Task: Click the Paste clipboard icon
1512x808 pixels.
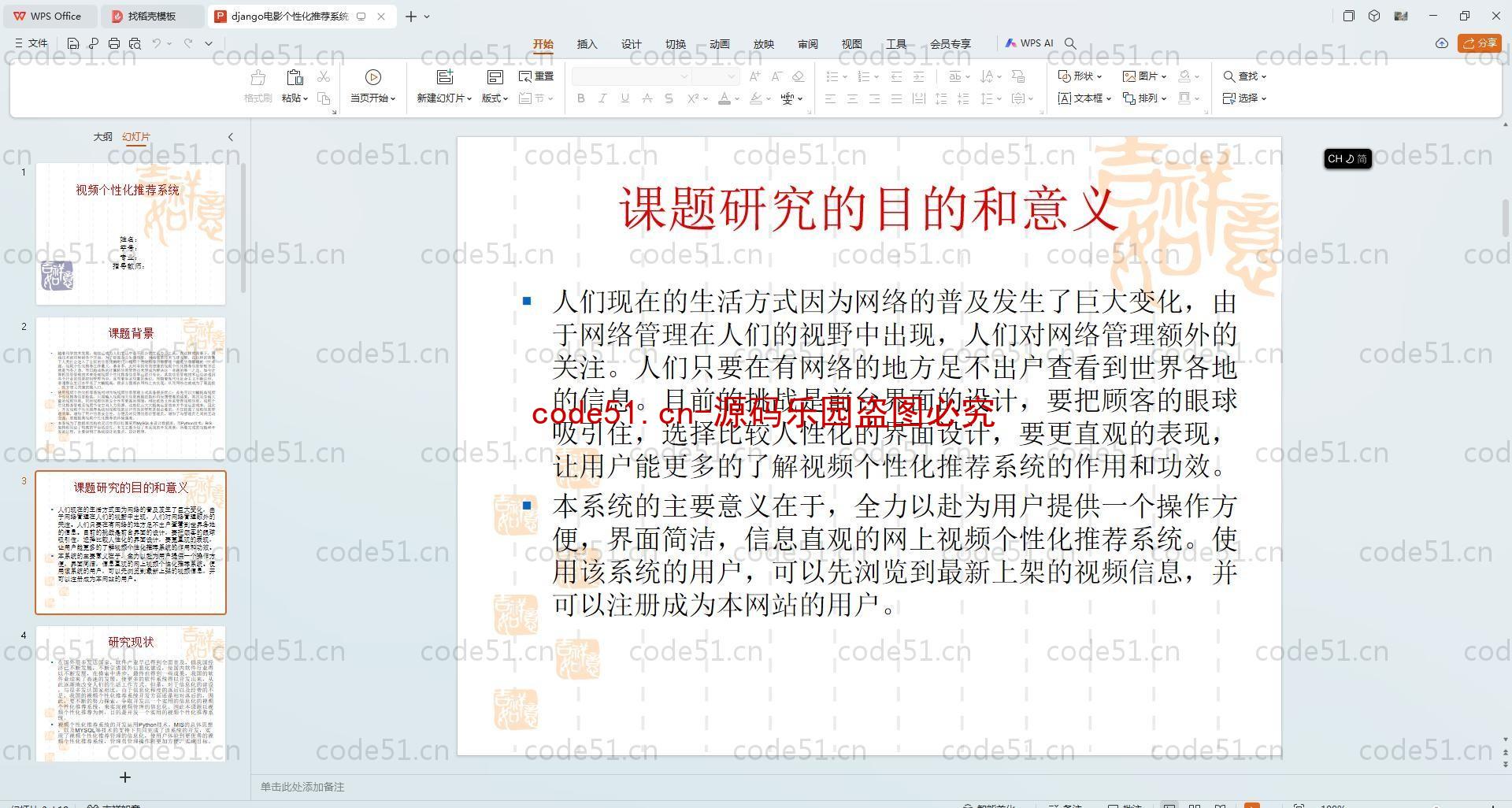Action: tap(295, 77)
